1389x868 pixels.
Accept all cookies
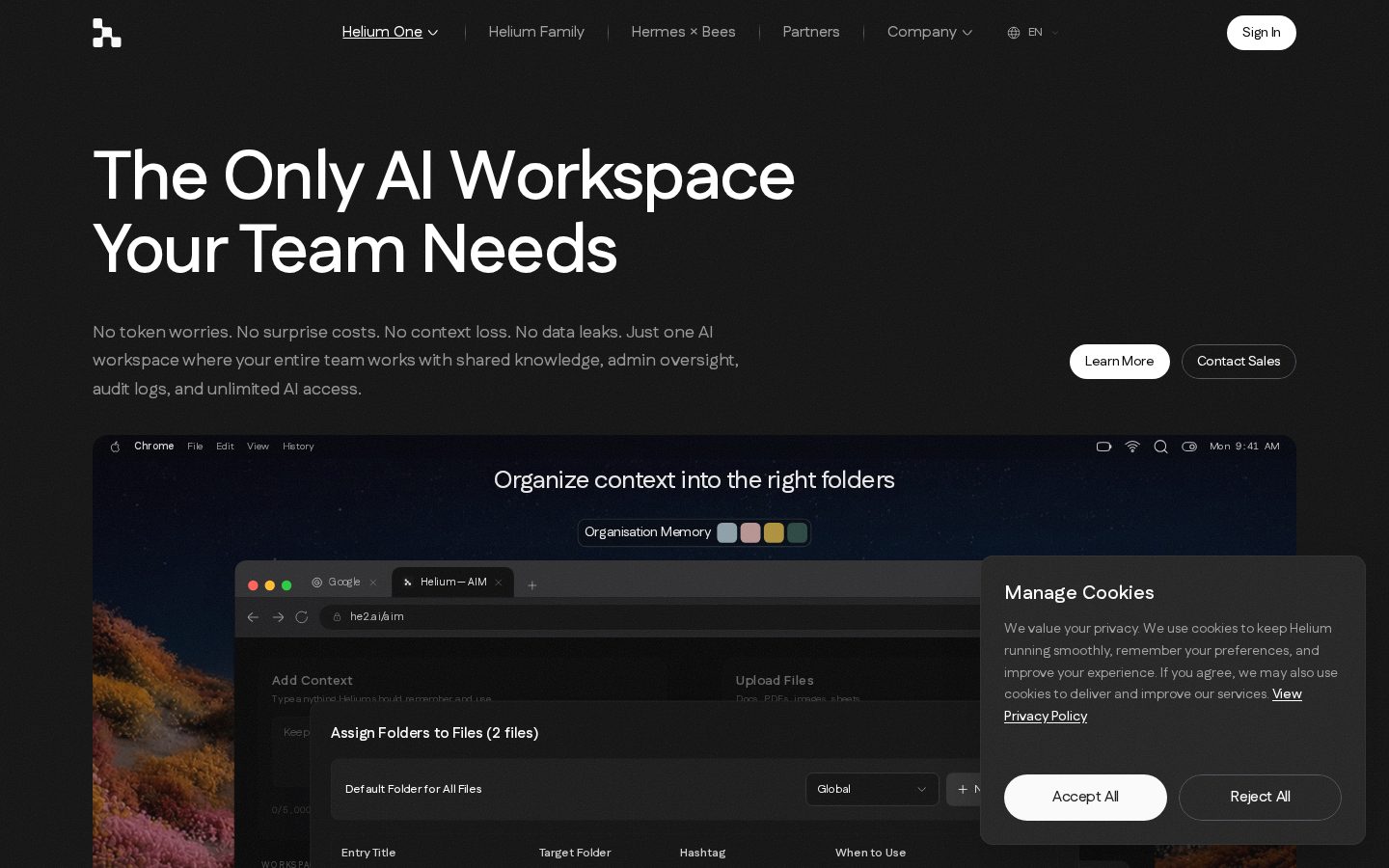[x=1085, y=798]
